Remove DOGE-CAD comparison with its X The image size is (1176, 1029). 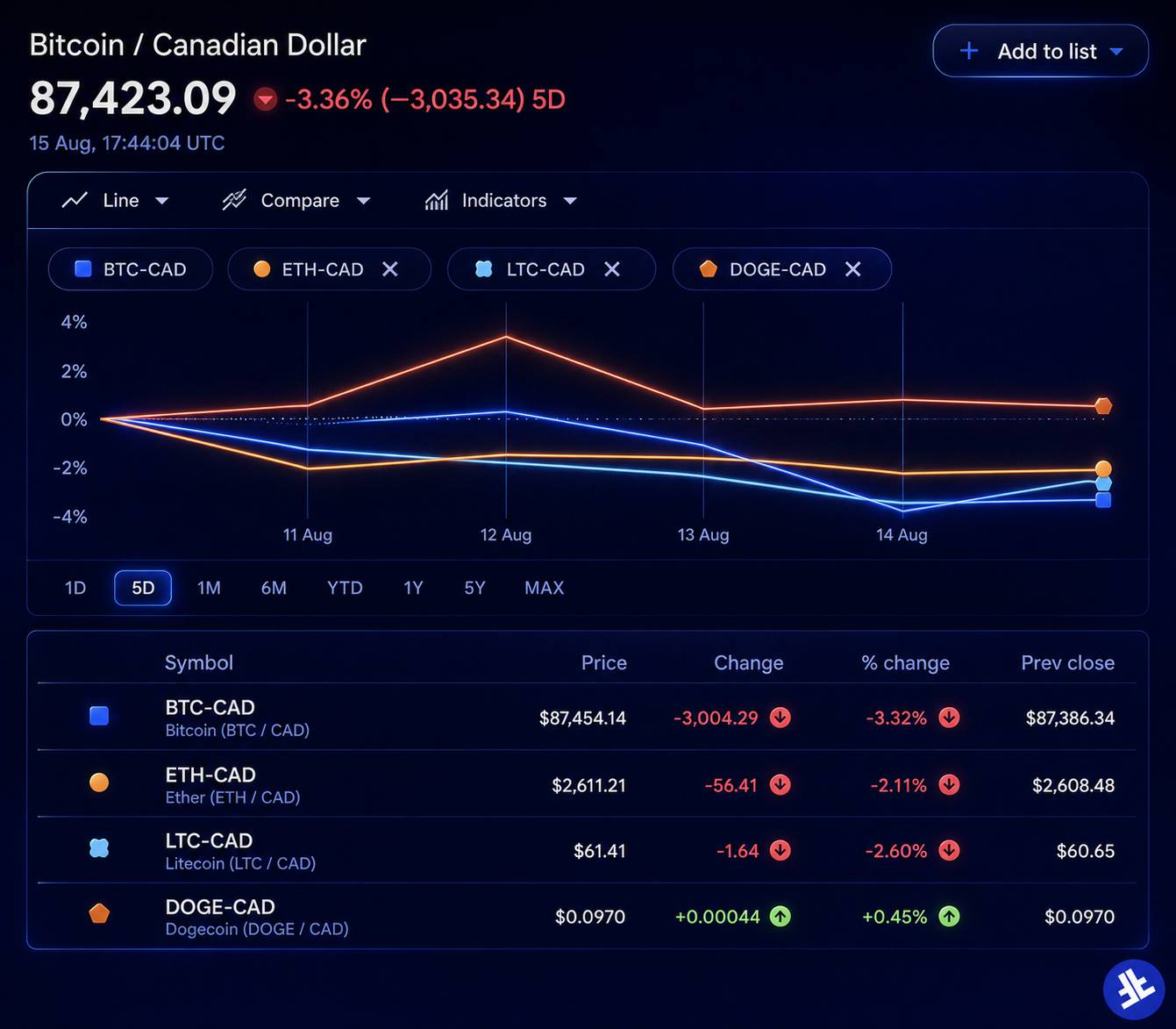tap(852, 269)
